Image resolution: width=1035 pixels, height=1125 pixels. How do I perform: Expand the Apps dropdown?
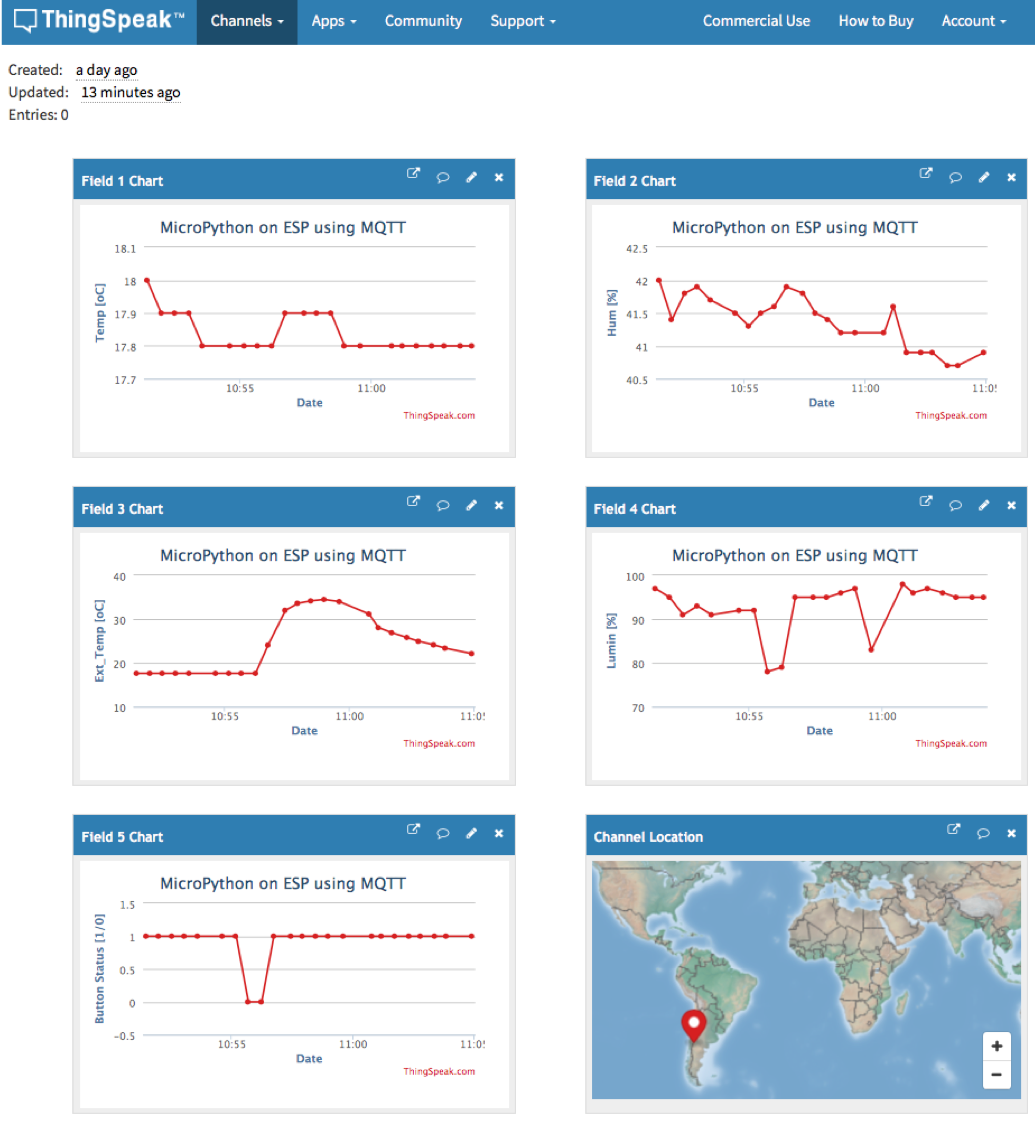click(333, 20)
